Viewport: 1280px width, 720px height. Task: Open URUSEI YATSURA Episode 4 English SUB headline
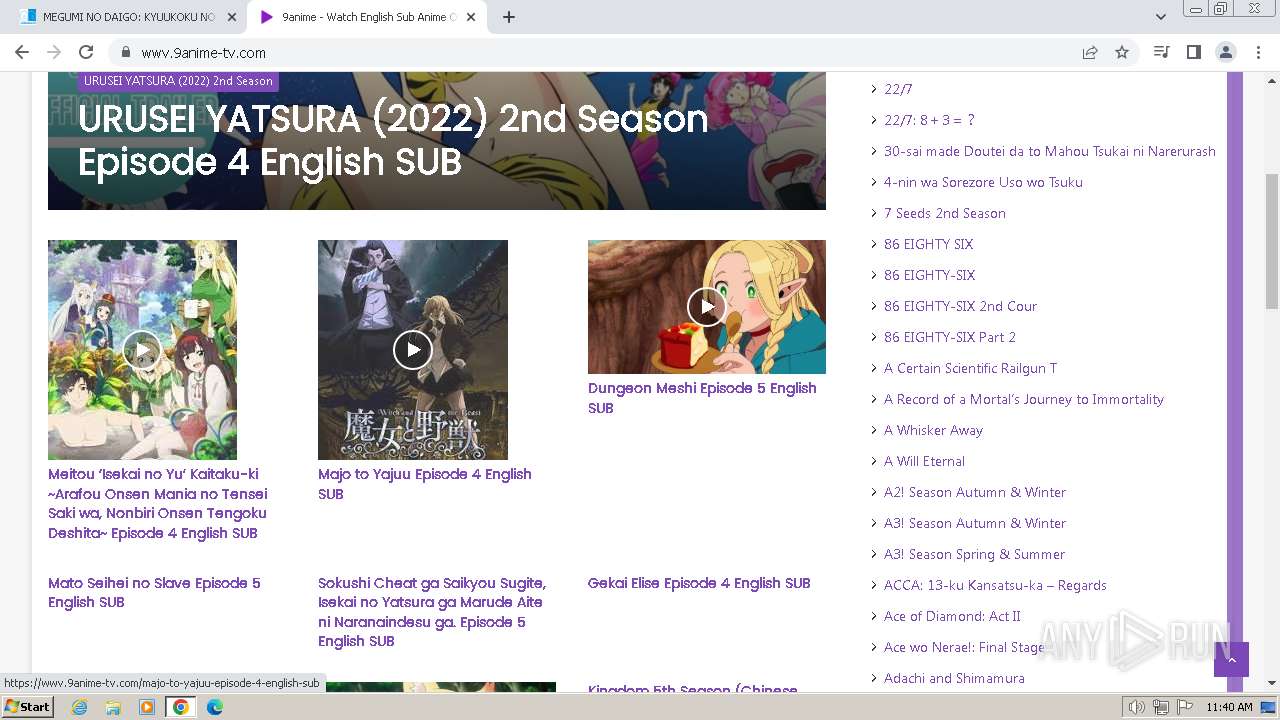393,140
